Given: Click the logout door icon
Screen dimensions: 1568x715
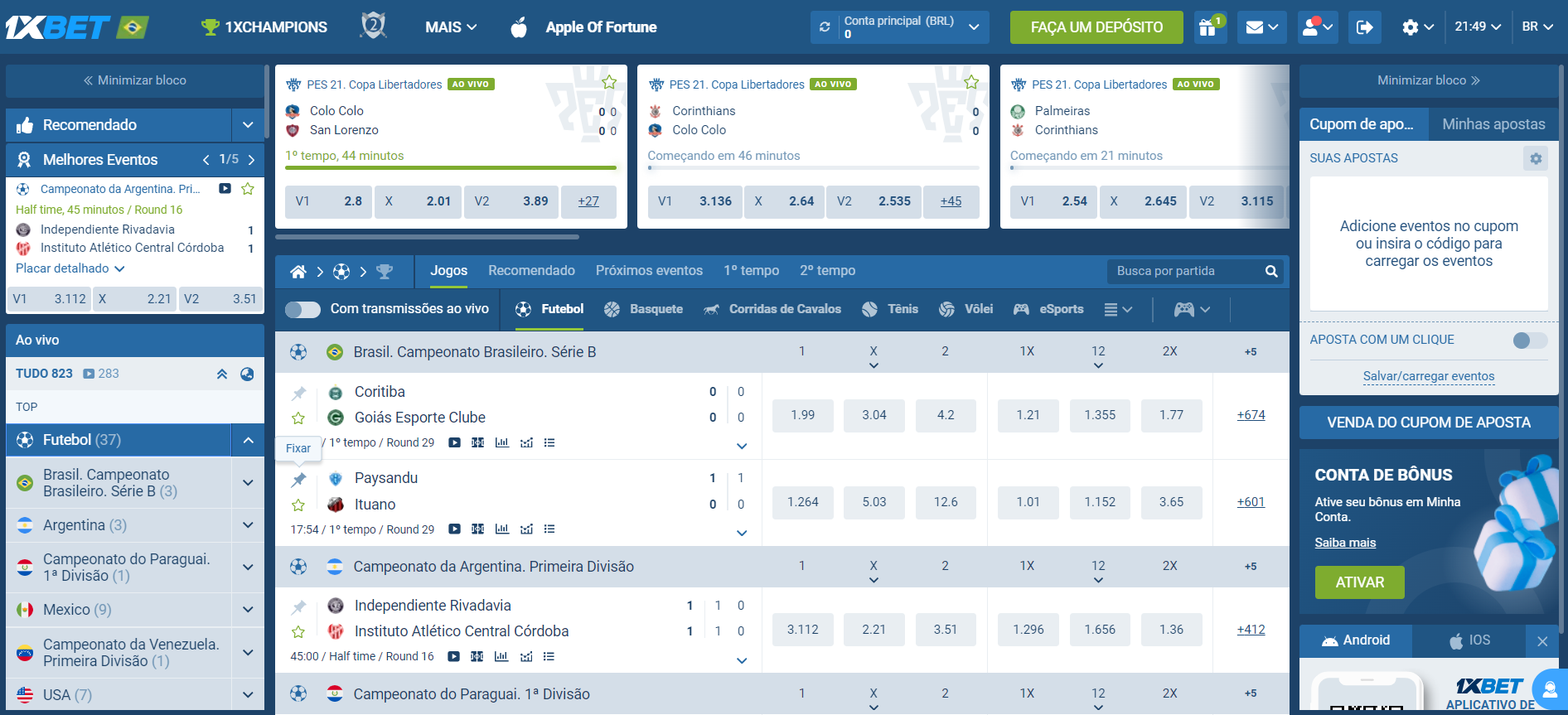Looking at the screenshot, I should (1364, 27).
